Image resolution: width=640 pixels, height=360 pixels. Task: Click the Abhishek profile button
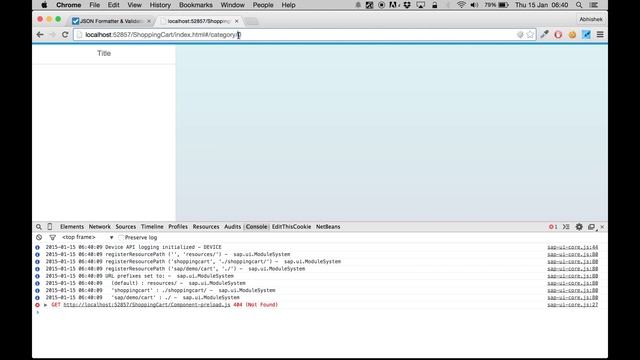[x=591, y=19]
